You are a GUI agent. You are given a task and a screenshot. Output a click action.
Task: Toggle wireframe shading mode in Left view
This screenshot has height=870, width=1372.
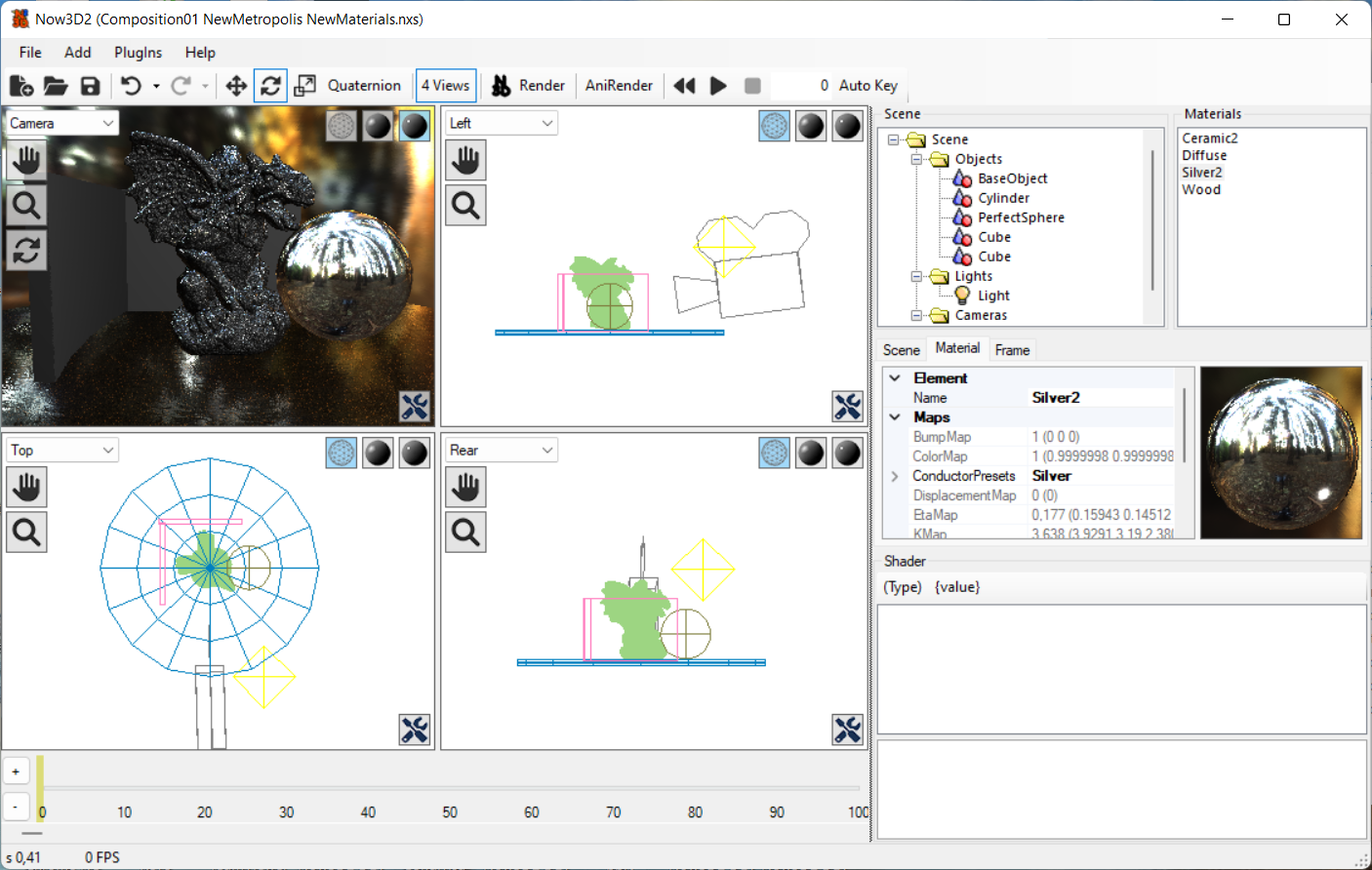point(774,126)
